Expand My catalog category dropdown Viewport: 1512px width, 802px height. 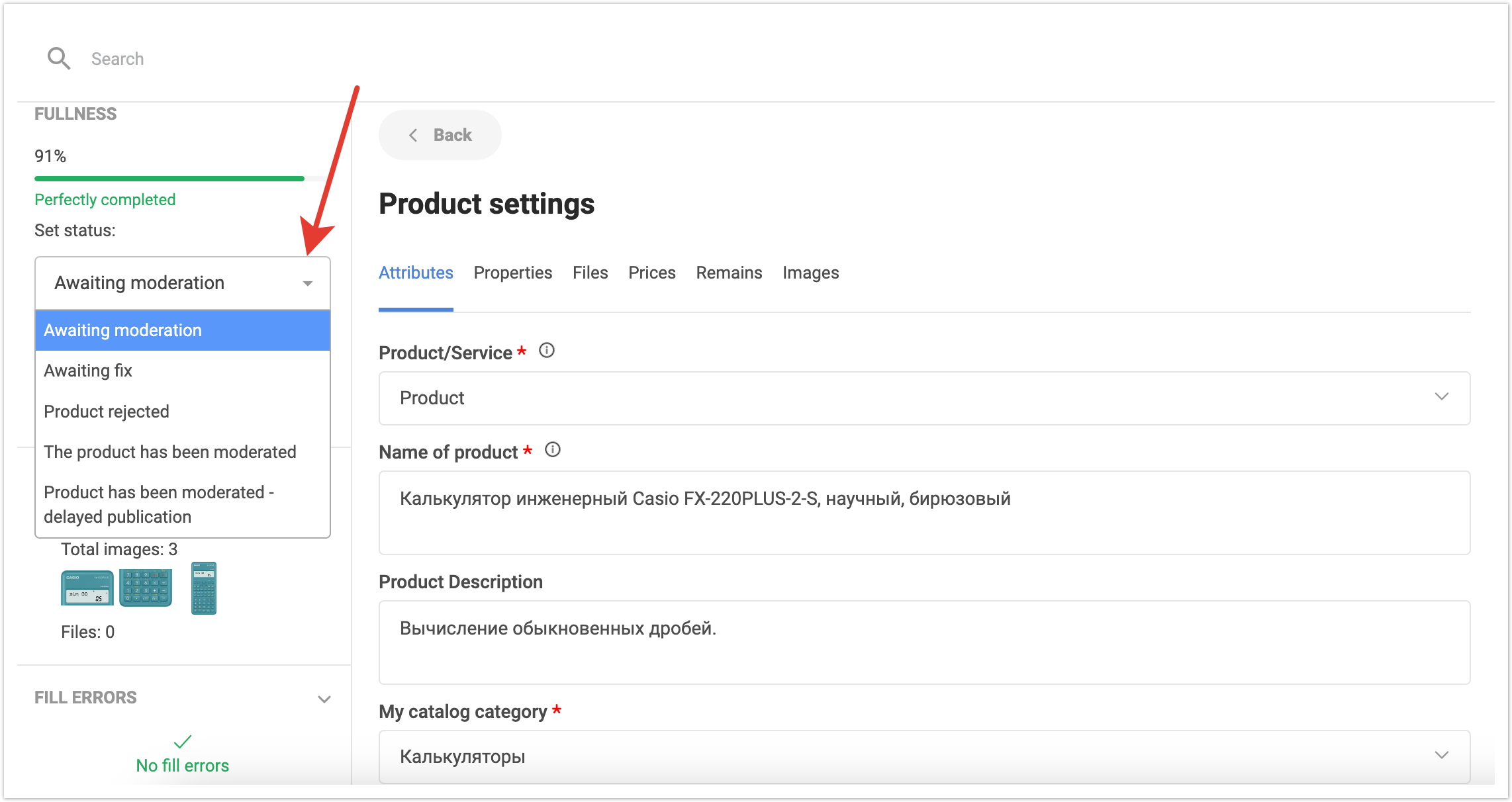(x=924, y=756)
